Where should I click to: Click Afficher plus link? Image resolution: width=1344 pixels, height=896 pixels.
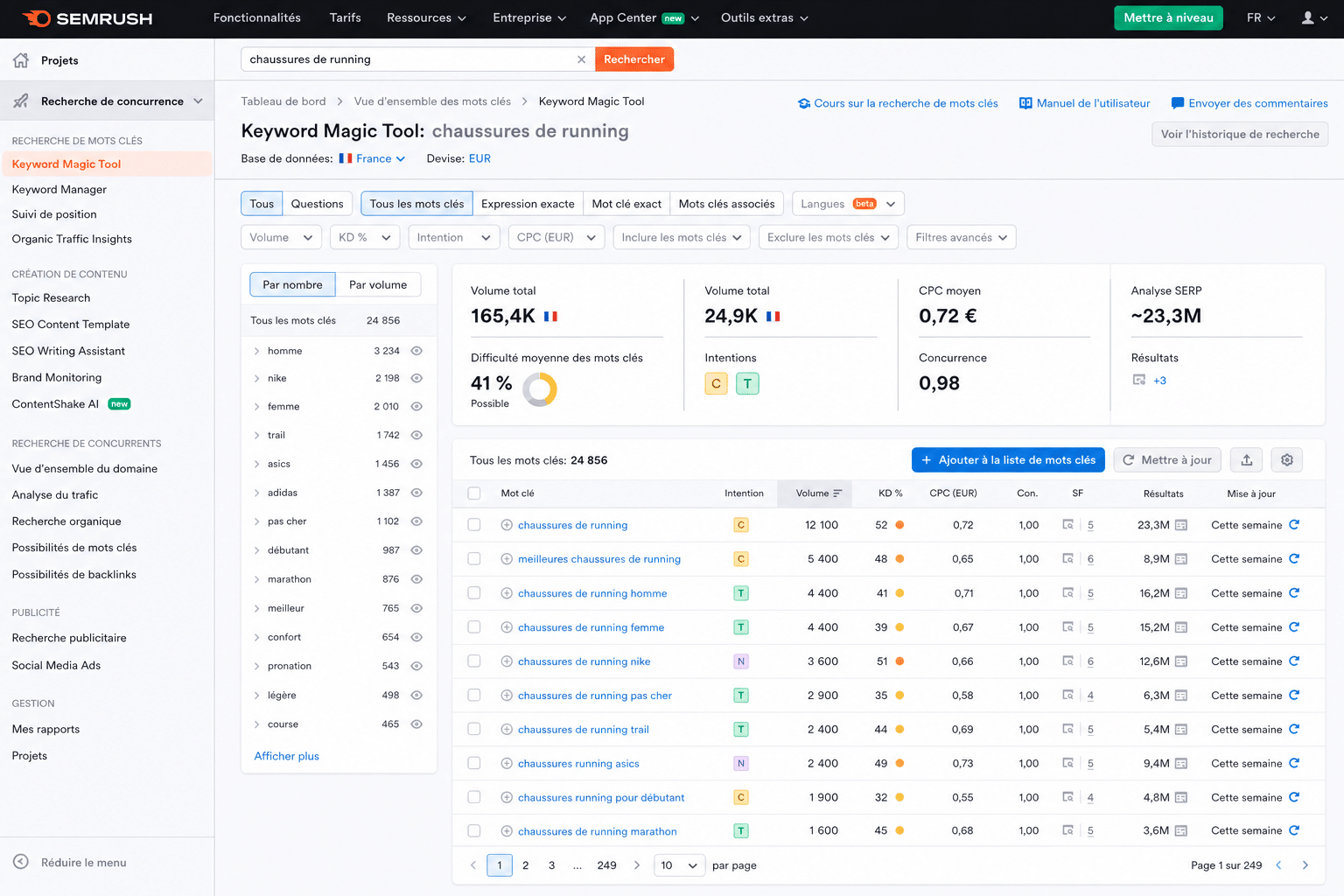coord(286,756)
